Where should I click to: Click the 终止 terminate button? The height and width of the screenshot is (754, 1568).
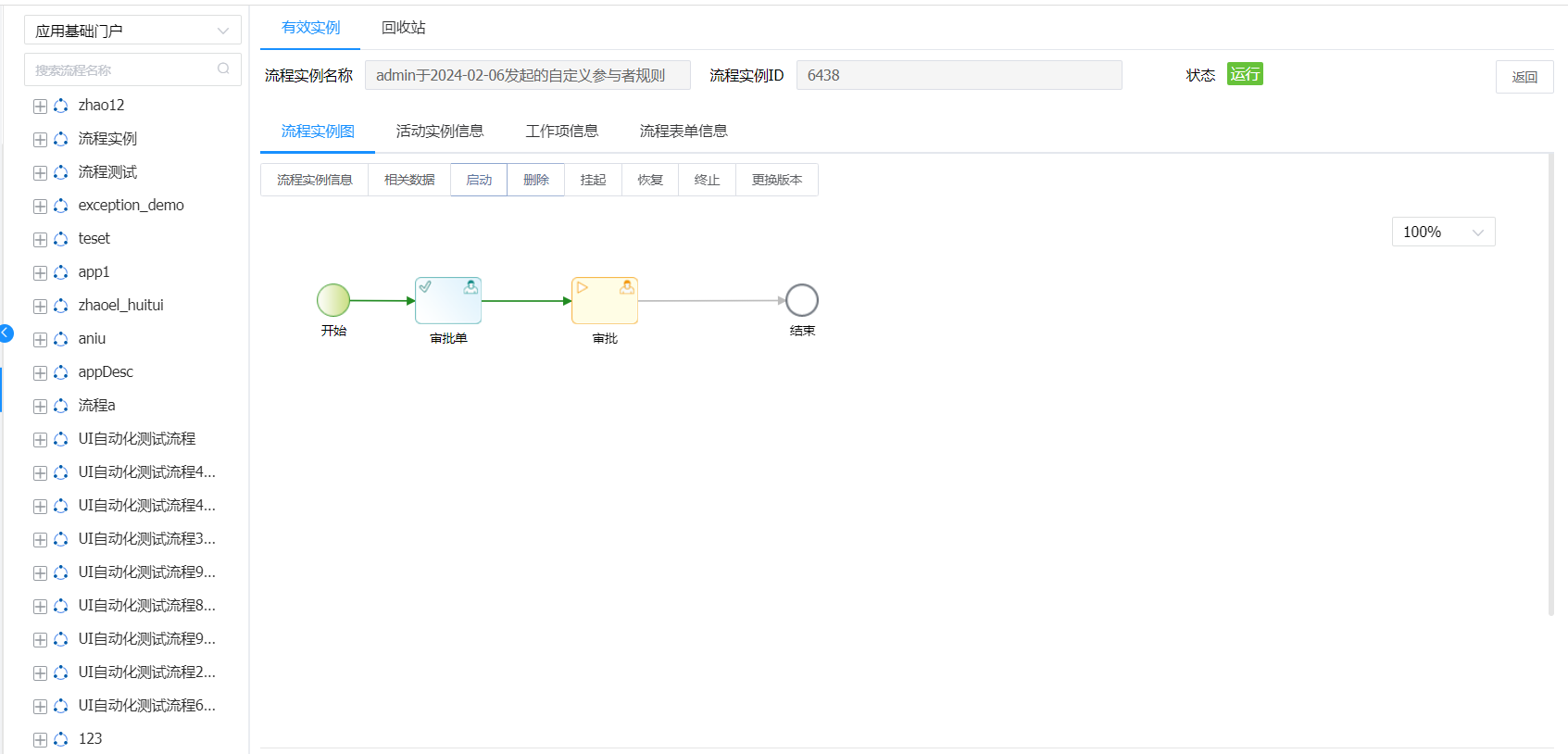707,180
